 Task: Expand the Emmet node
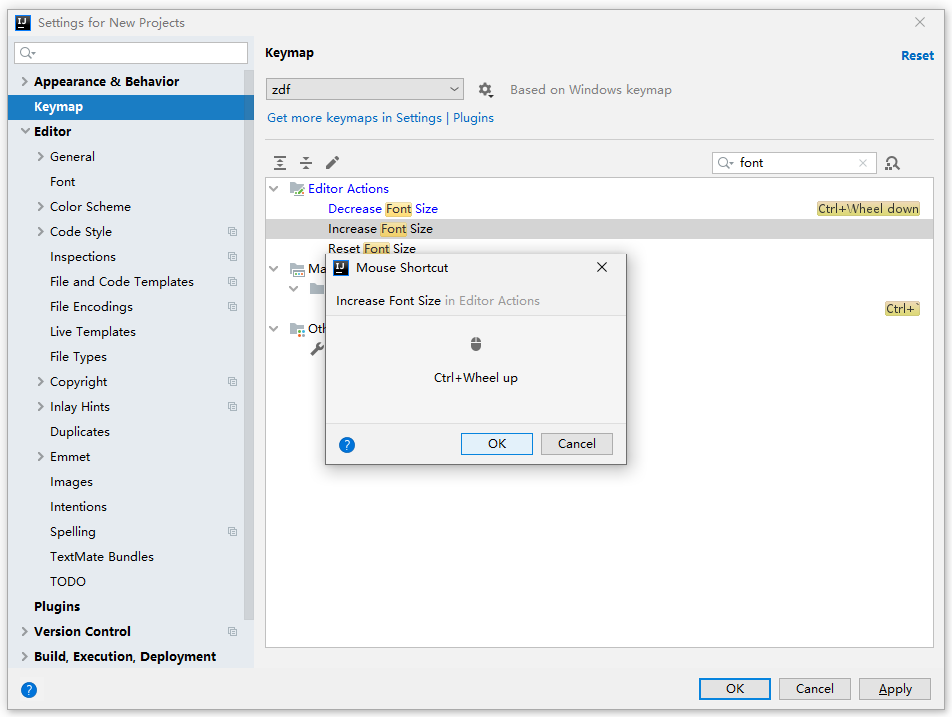coord(41,457)
